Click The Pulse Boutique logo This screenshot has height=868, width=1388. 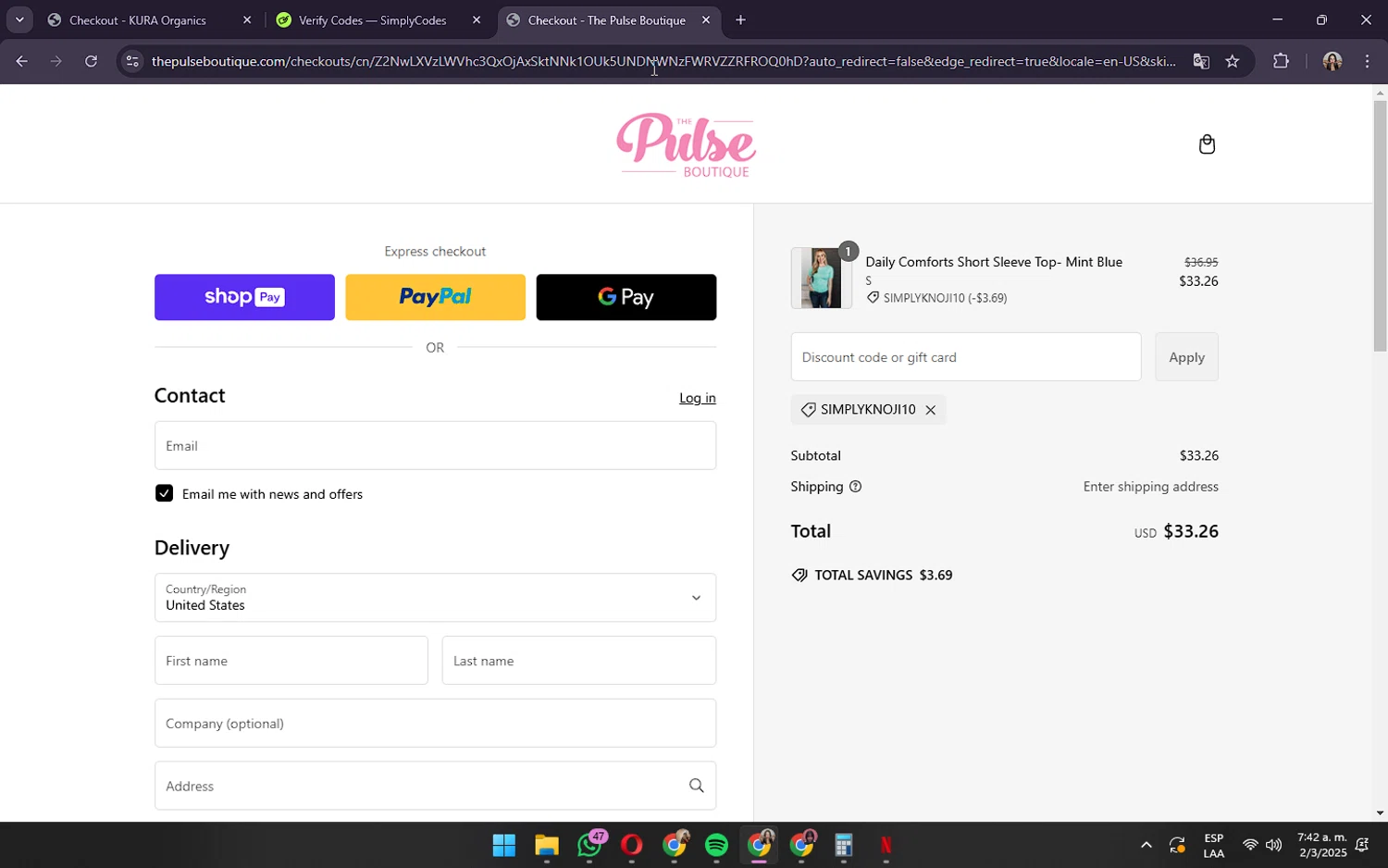pos(686,145)
